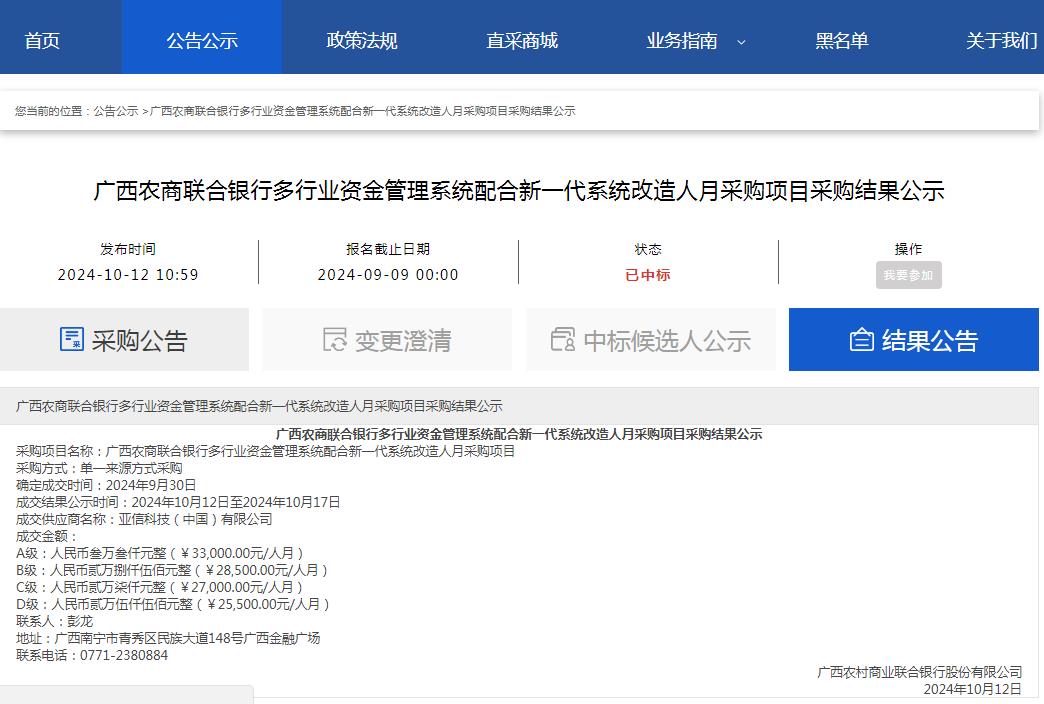
Task: Switch to the 变更澄清 tab
Action: 387,339
